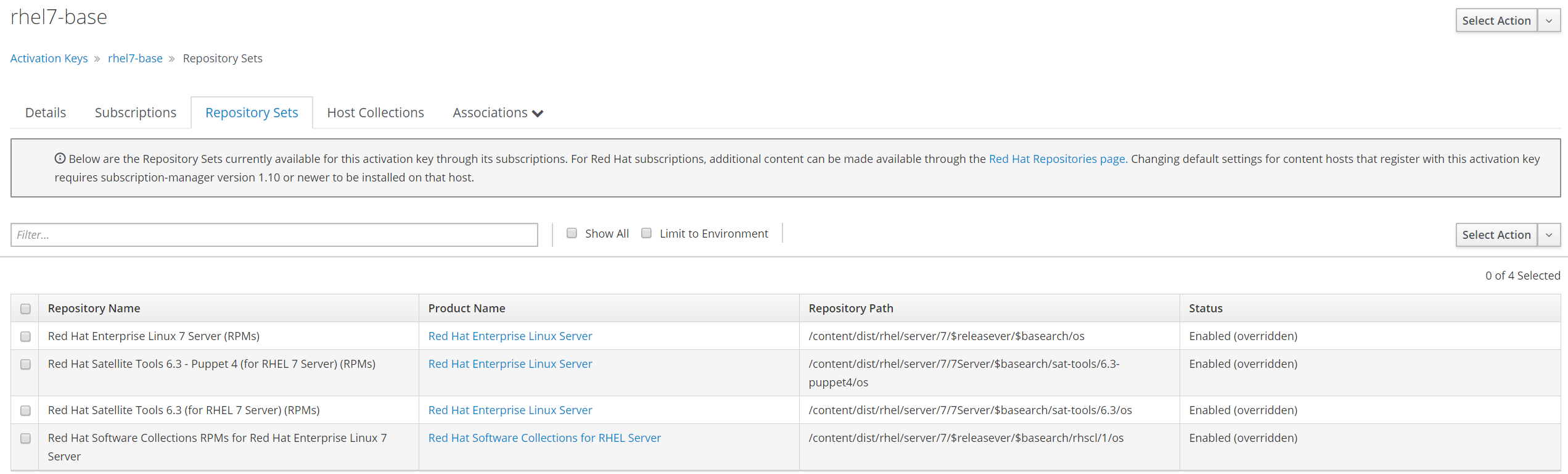This screenshot has width=1568, height=474.
Task: Focus the Filter input field
Action: pos(274,235)
